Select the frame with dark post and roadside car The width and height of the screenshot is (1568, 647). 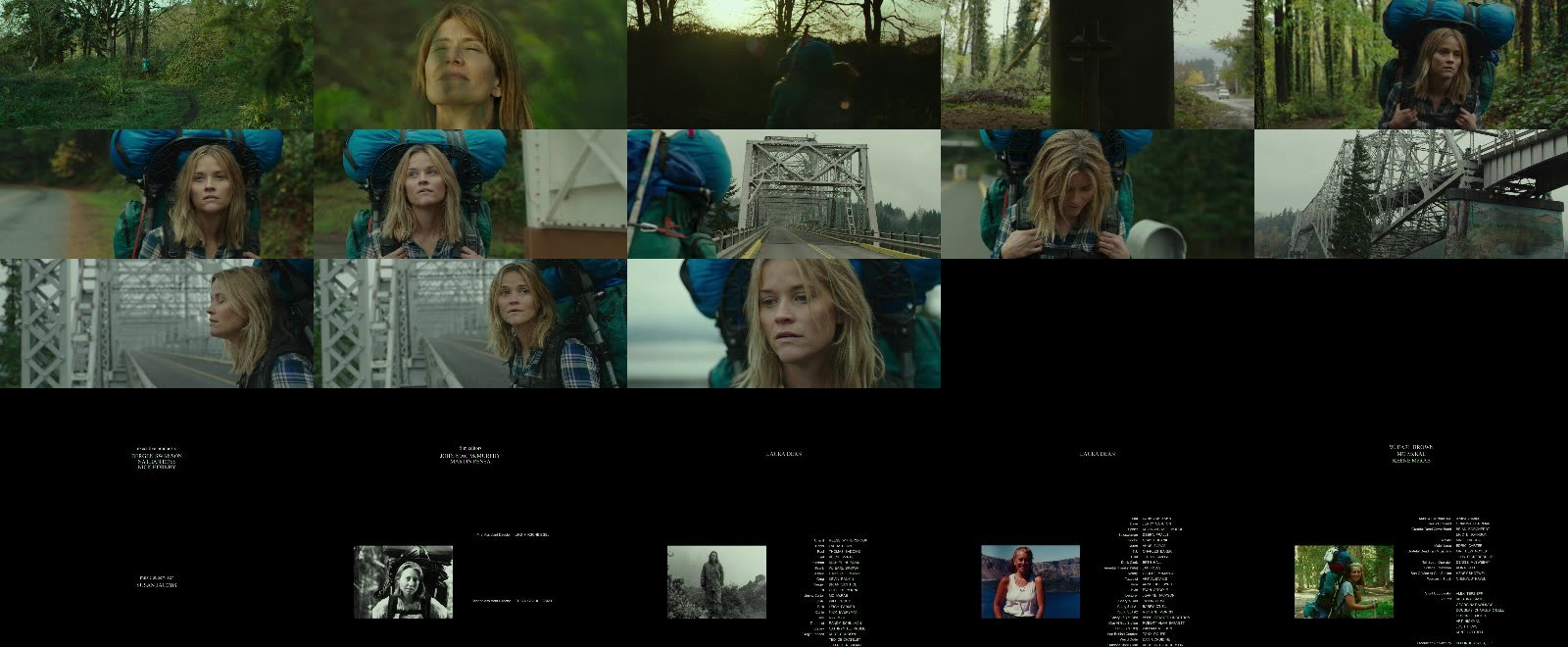point(1098,65)
